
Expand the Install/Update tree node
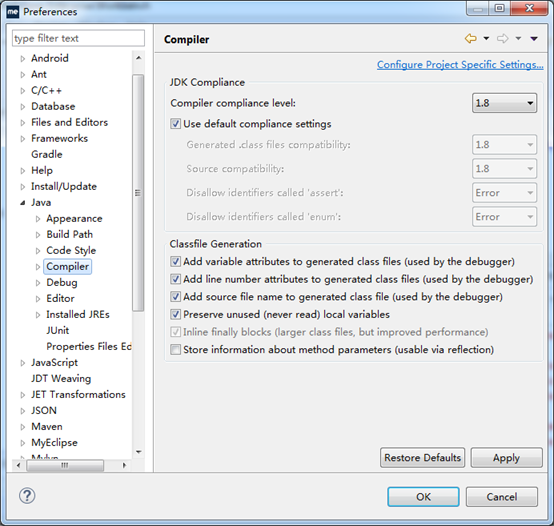23,187
